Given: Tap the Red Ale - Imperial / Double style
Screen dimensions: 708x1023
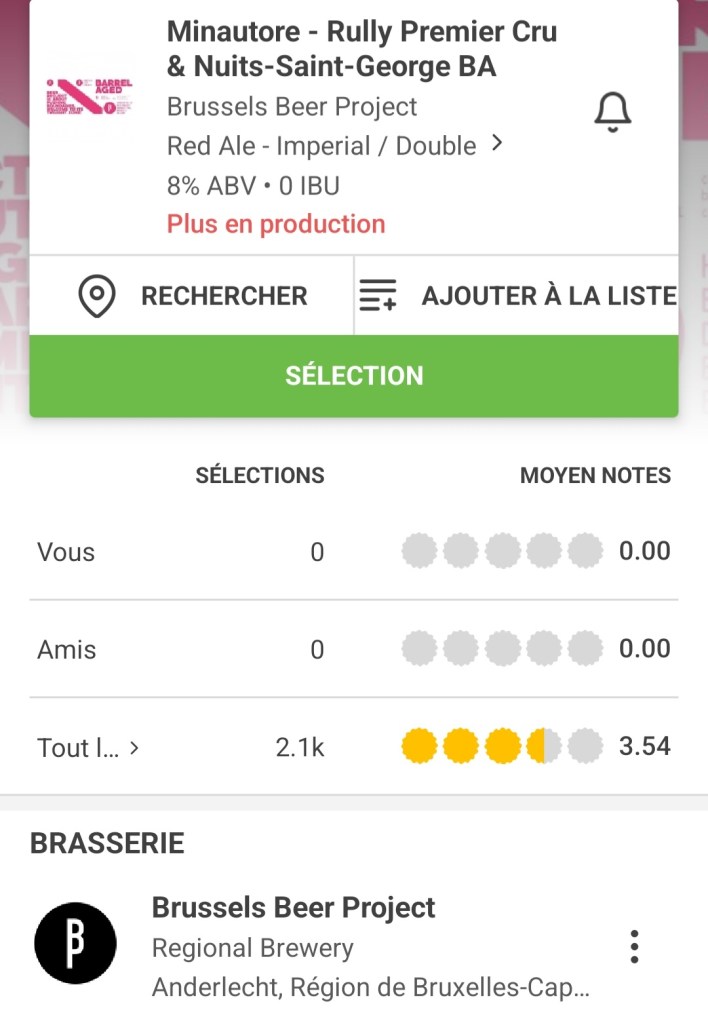Looking at the screenshot, I should tap(321, 146).
